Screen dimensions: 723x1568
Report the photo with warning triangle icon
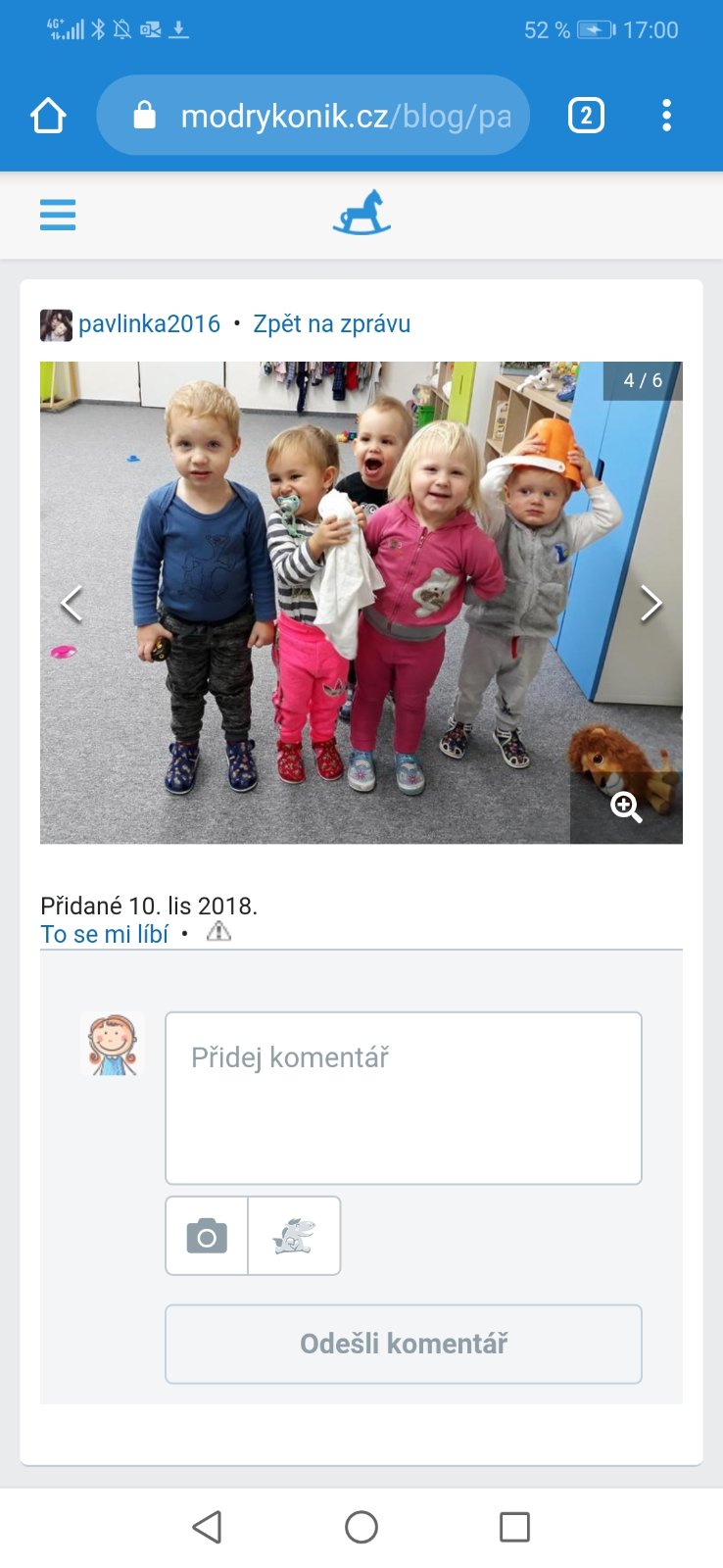tap(218, 932)
